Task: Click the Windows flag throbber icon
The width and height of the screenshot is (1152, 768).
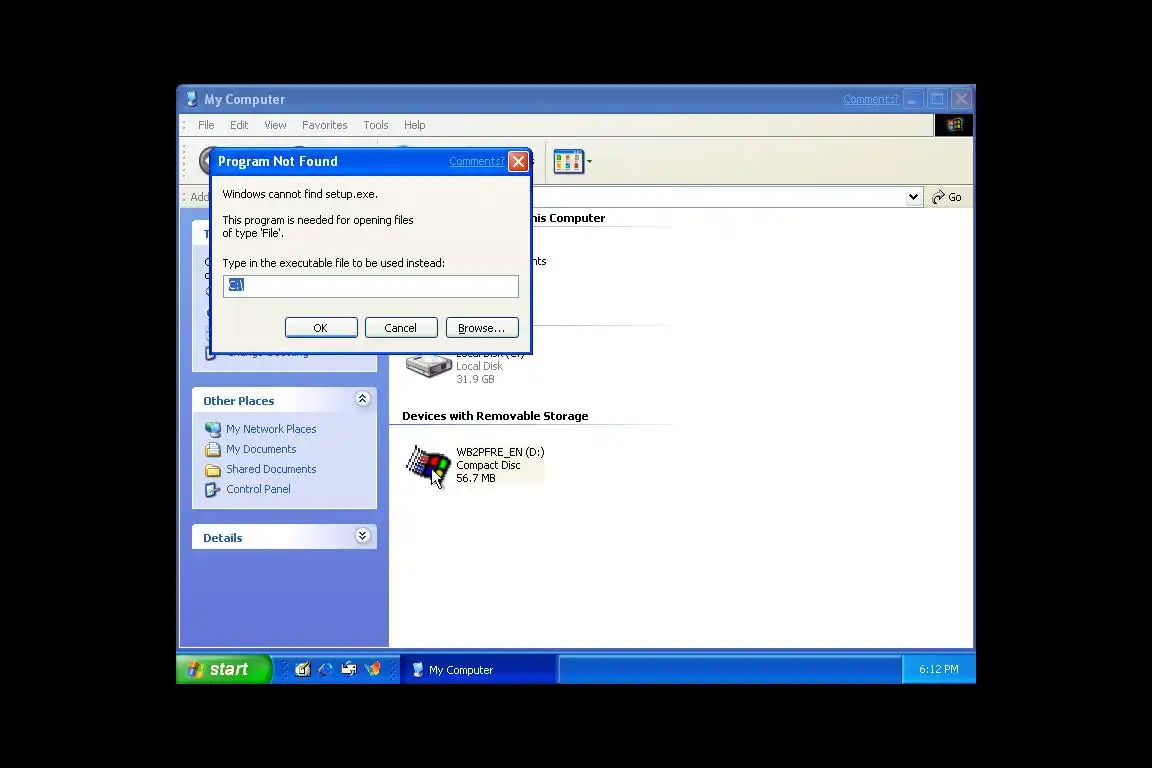Action: (954, 125)
